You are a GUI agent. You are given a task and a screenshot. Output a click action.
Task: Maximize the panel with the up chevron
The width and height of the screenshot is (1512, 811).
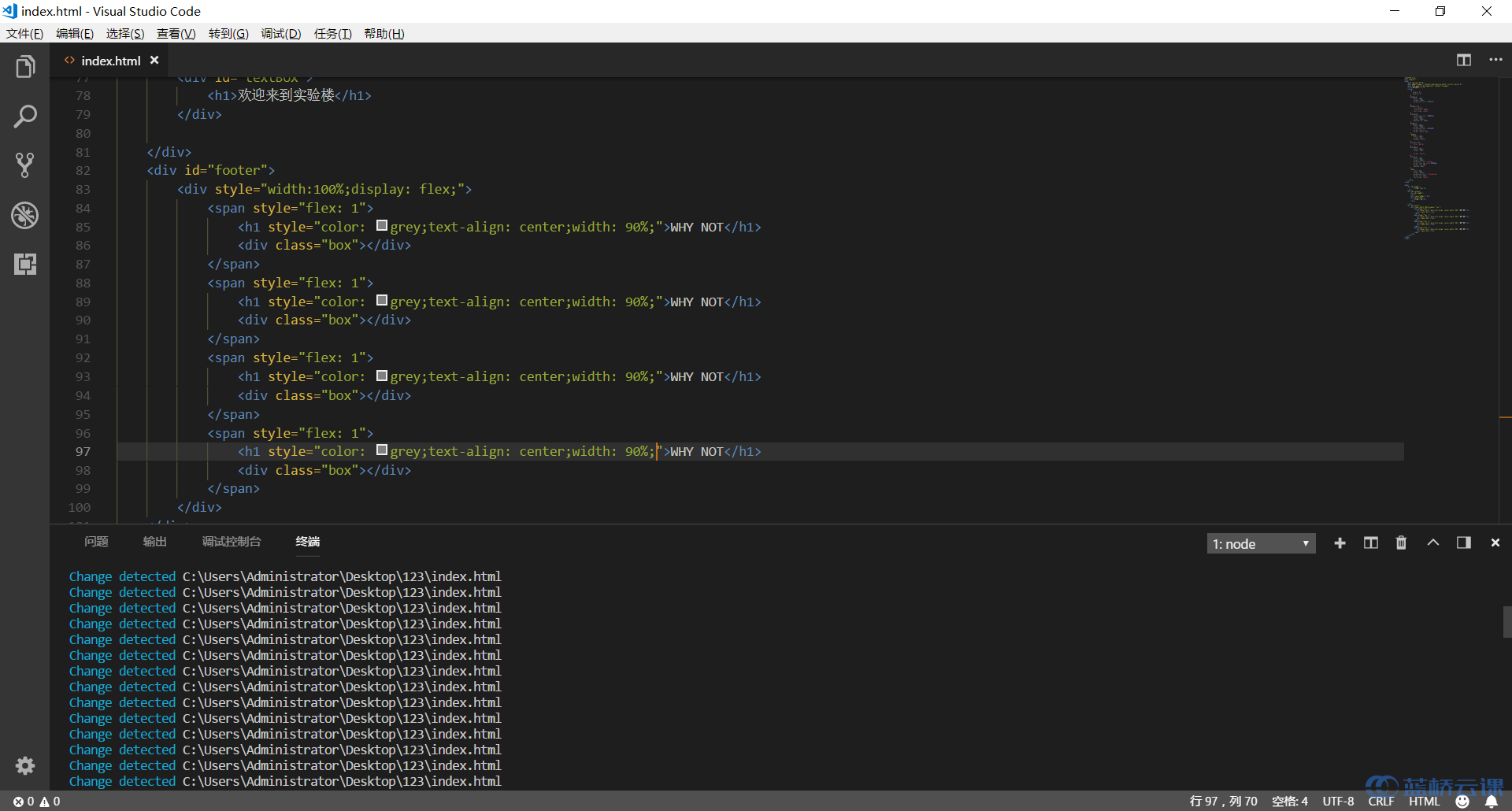click(1432, 543)
